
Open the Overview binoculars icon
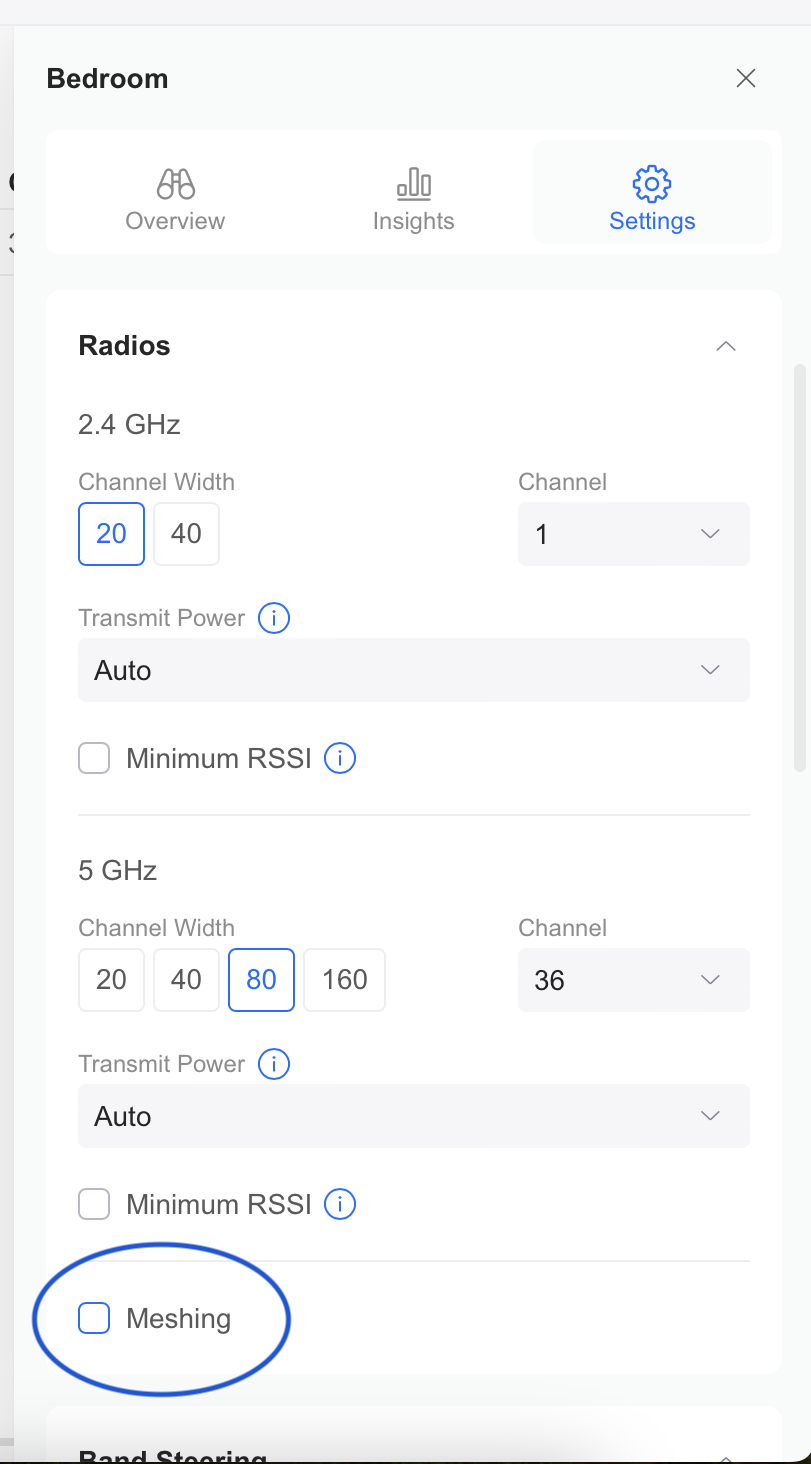point(175,184)
